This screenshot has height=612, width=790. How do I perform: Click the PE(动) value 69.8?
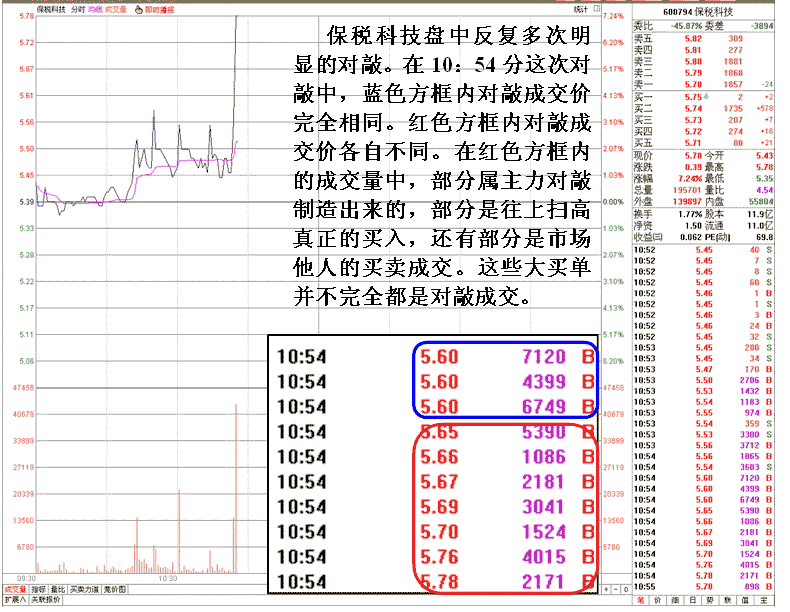(x=764, y=237)
